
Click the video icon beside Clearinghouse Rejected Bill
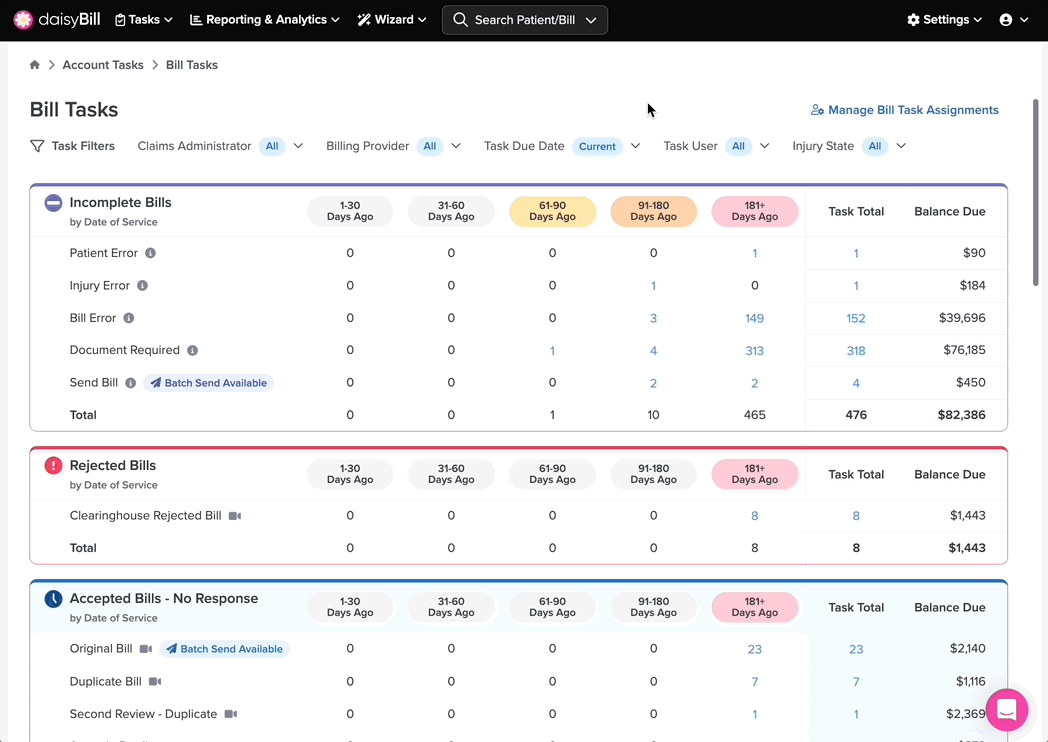pyautogui.click(x=235, y=516)
